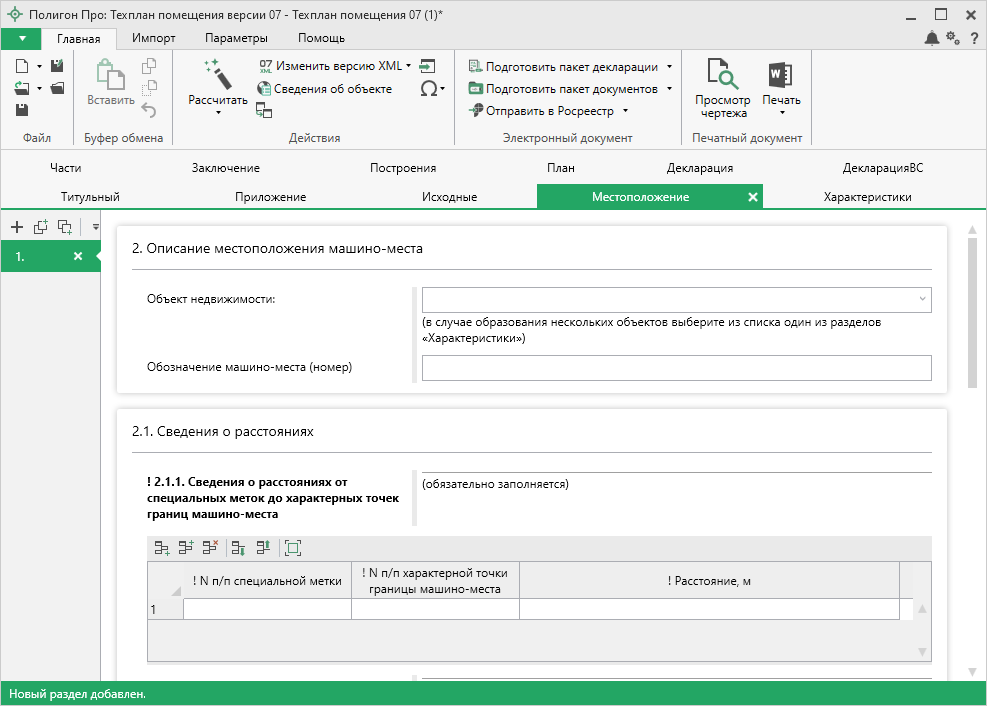Viewport: 987px width, 706px height.
Task: Expand table to fullscreen via frame icon
Action: tap(292, 547)
